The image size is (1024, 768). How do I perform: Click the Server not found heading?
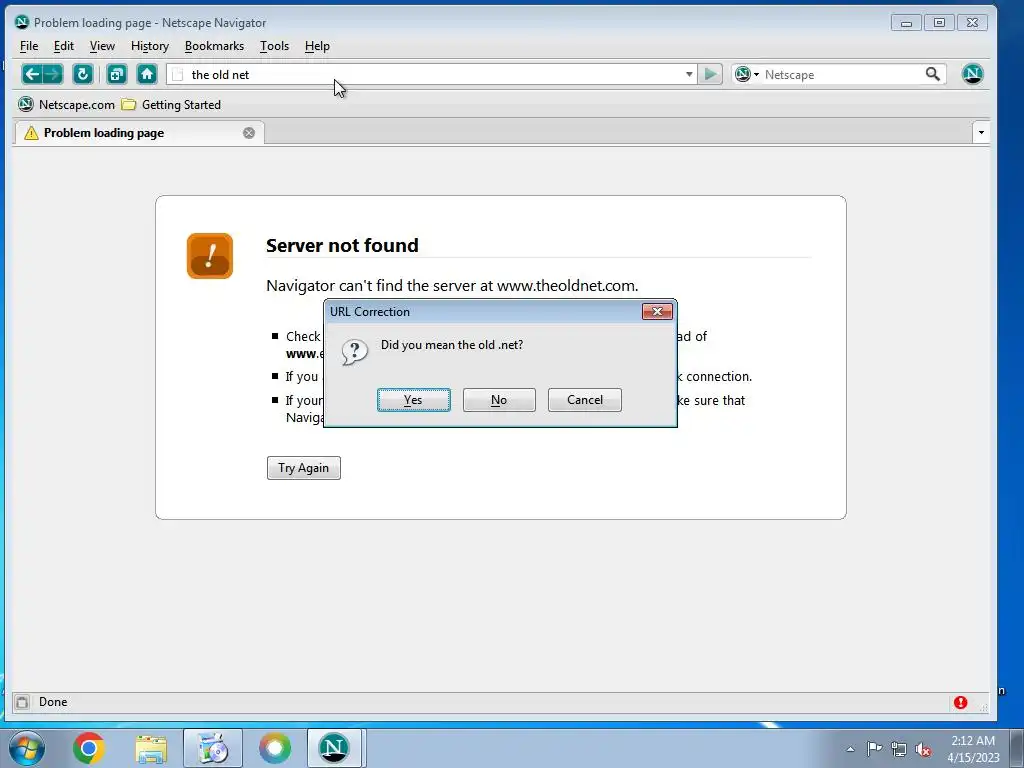(x=342, y=246)
